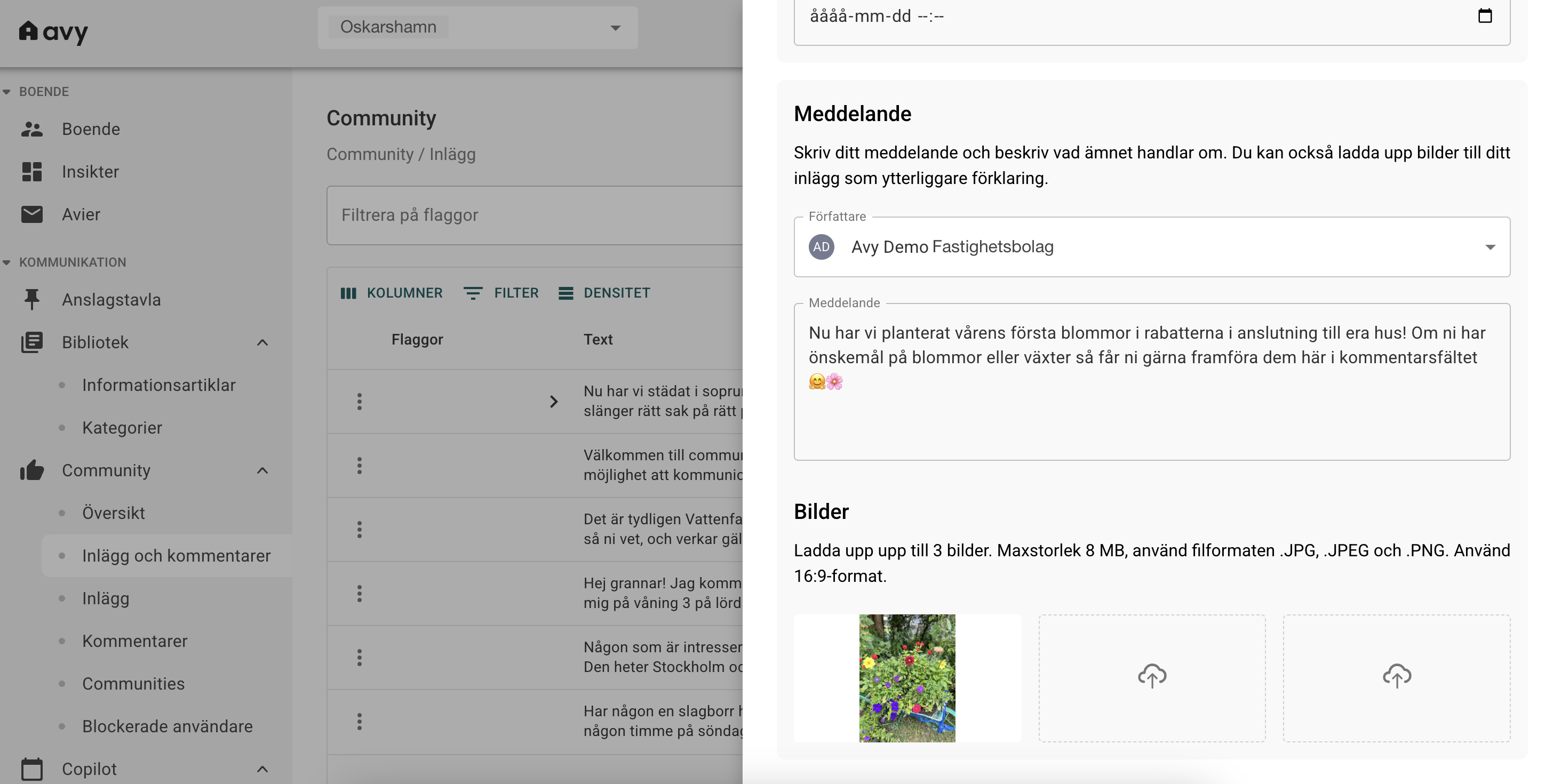
Task: Open row menu for 'Nu har vi städat' post
Action: point(360,402)
